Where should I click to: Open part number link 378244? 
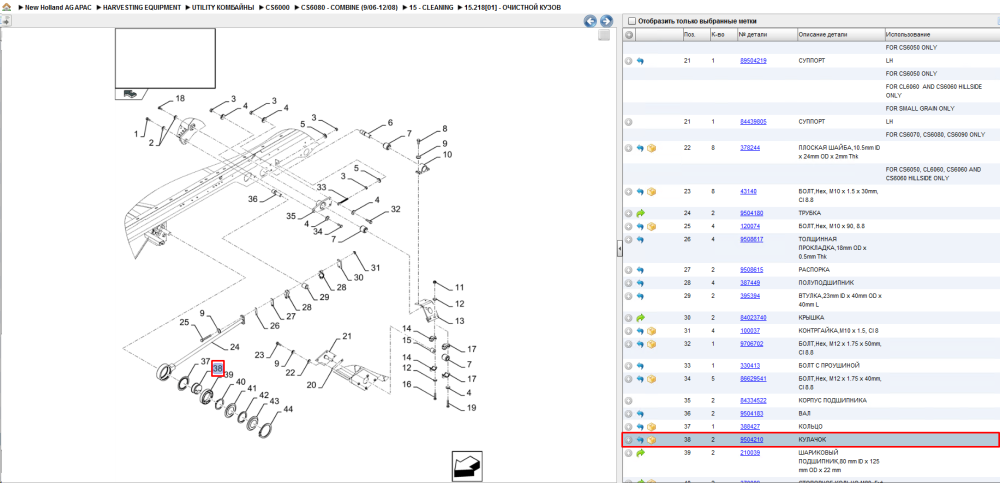(749, 148)
